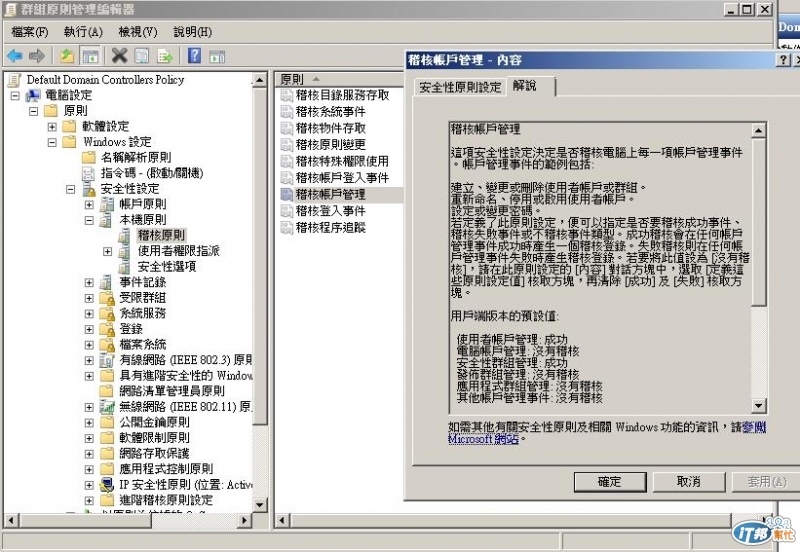Select 稽核帳戶登入事件 in the list

[x=342, y=178]
